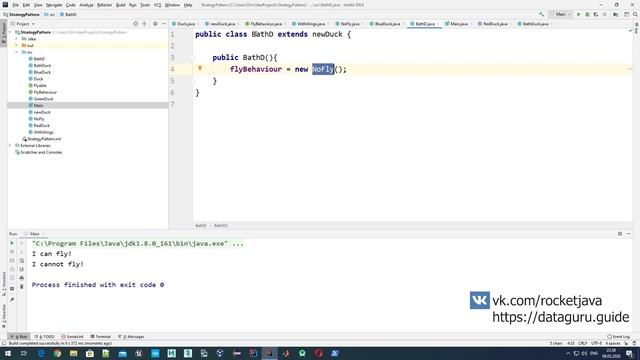This screenshot has width=640, height=360.
Task: Click the Debug bug icon in toolbar
Action: pos(587,14)
